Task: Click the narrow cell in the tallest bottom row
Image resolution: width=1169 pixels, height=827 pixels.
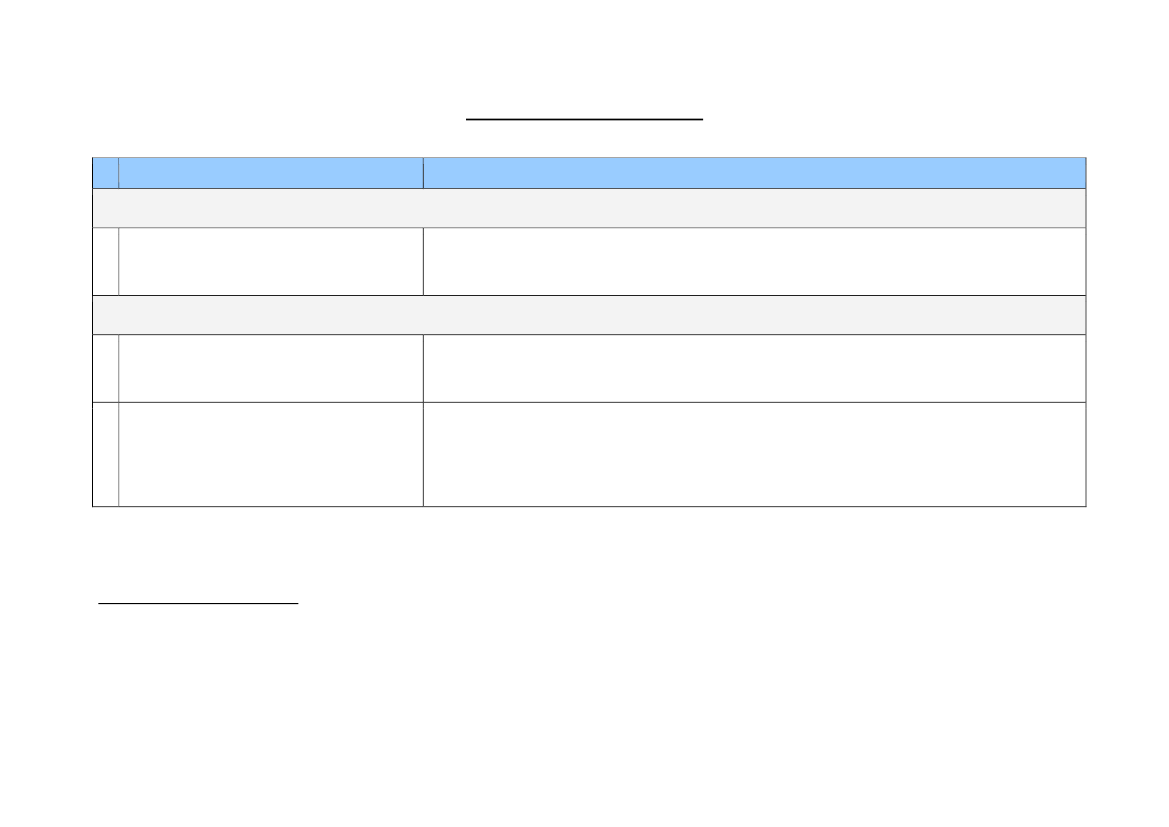Action: click(x=106, y=454)
